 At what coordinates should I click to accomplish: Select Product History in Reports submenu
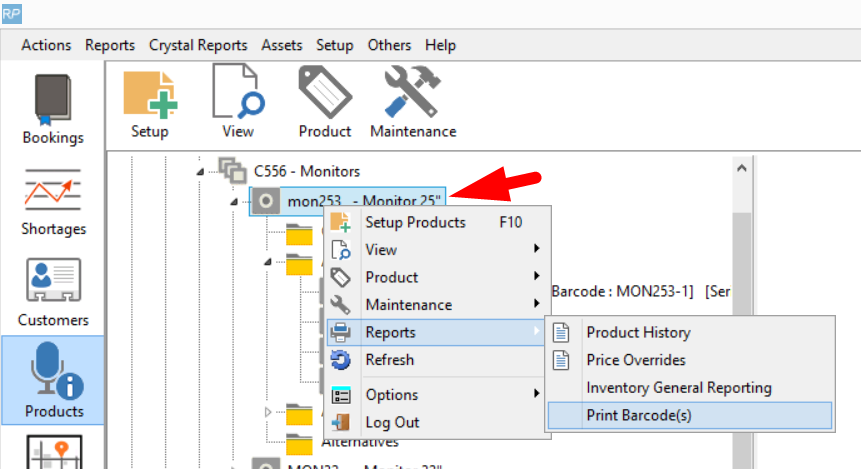click(690, 332)
